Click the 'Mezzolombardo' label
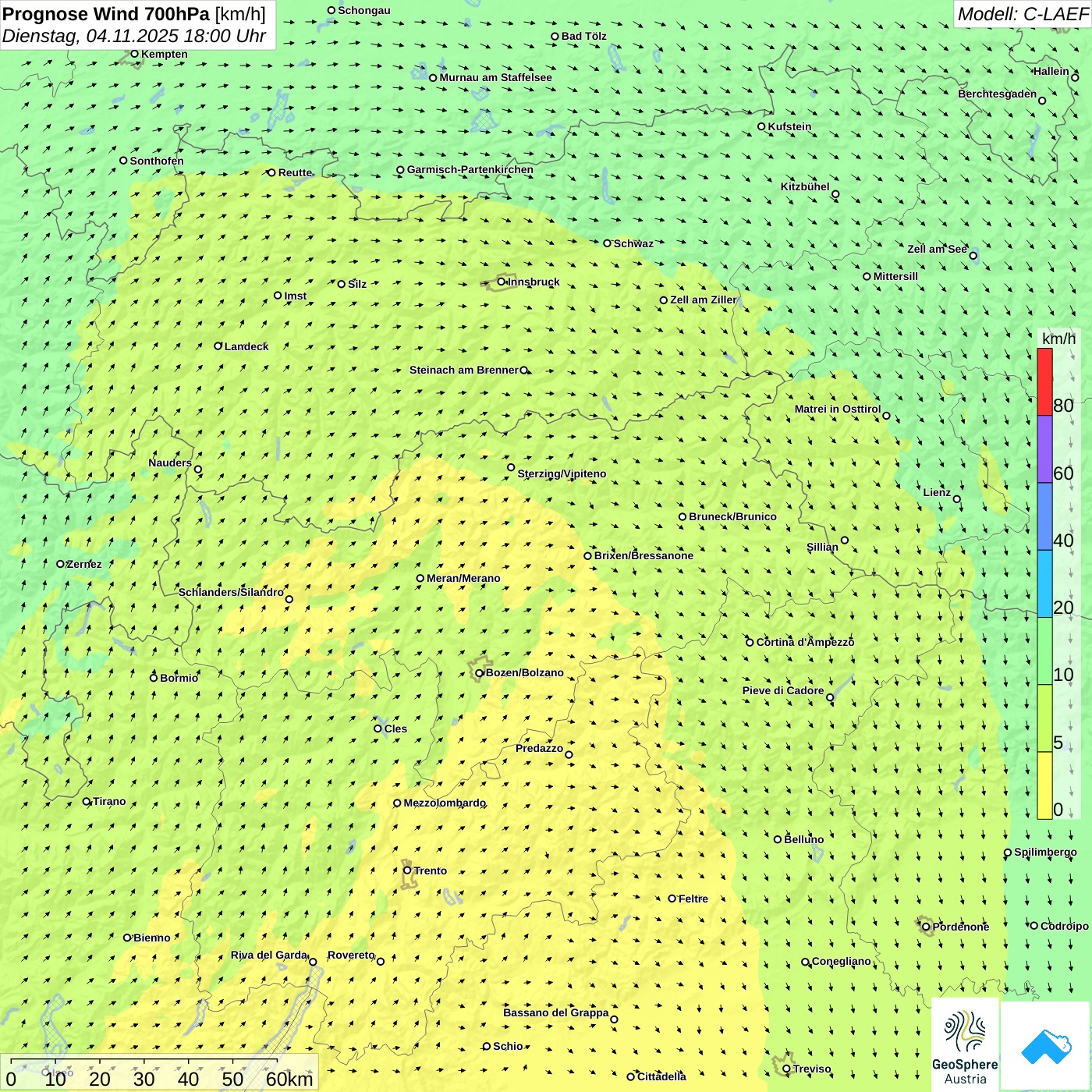Viewport: 1092px width, 1092px height. tap(445, 803)
